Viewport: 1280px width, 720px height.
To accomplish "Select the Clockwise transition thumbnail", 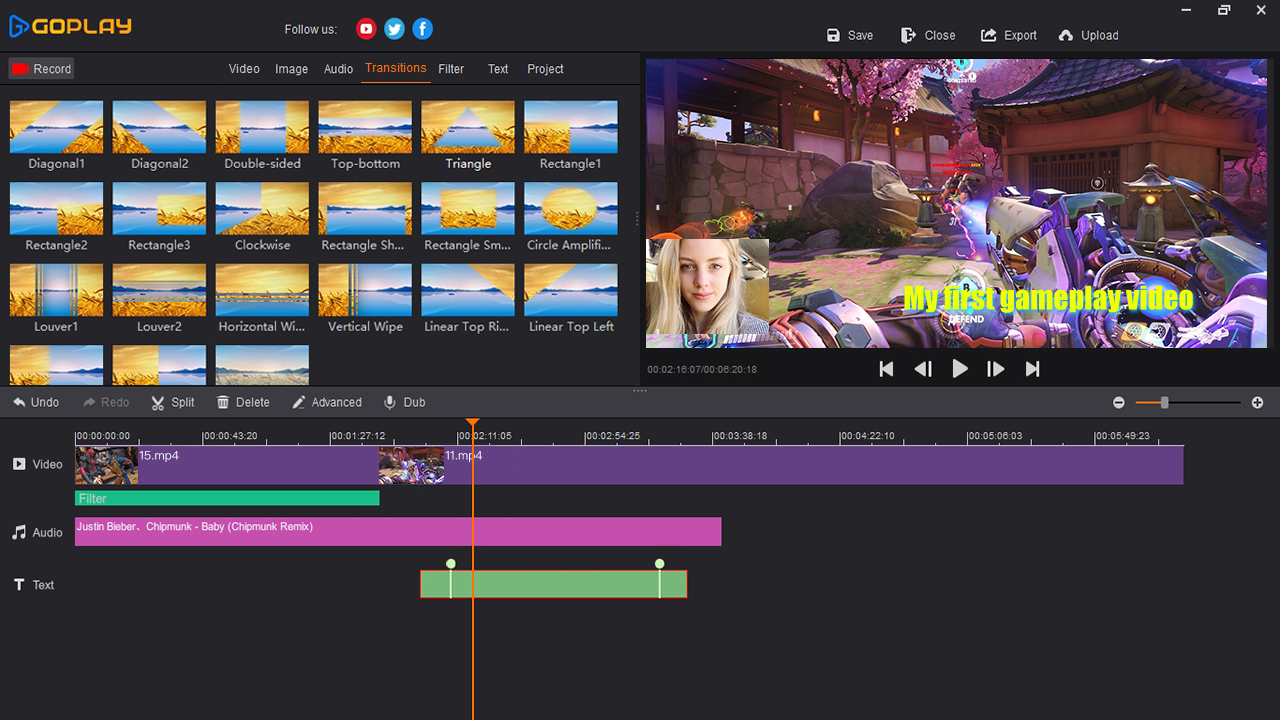I will 262,211.
